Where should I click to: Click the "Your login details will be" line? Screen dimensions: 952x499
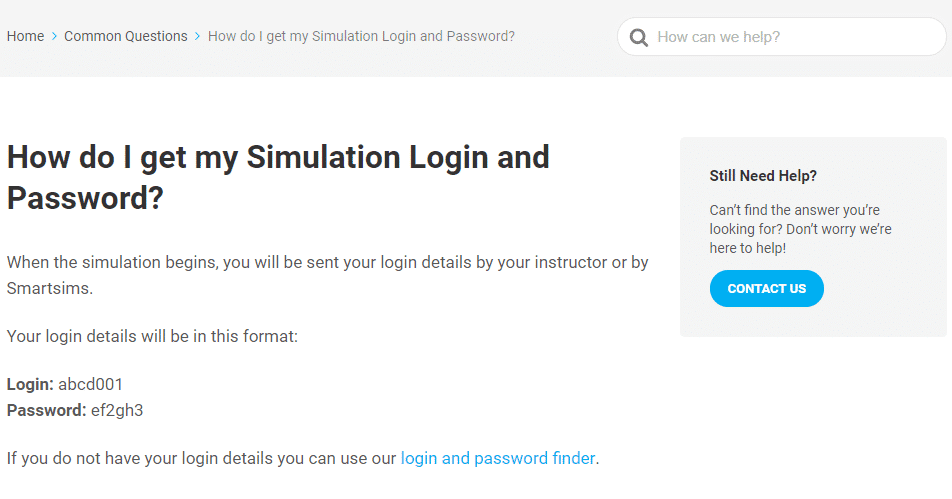pyautogui.click(x=152, y=336)
